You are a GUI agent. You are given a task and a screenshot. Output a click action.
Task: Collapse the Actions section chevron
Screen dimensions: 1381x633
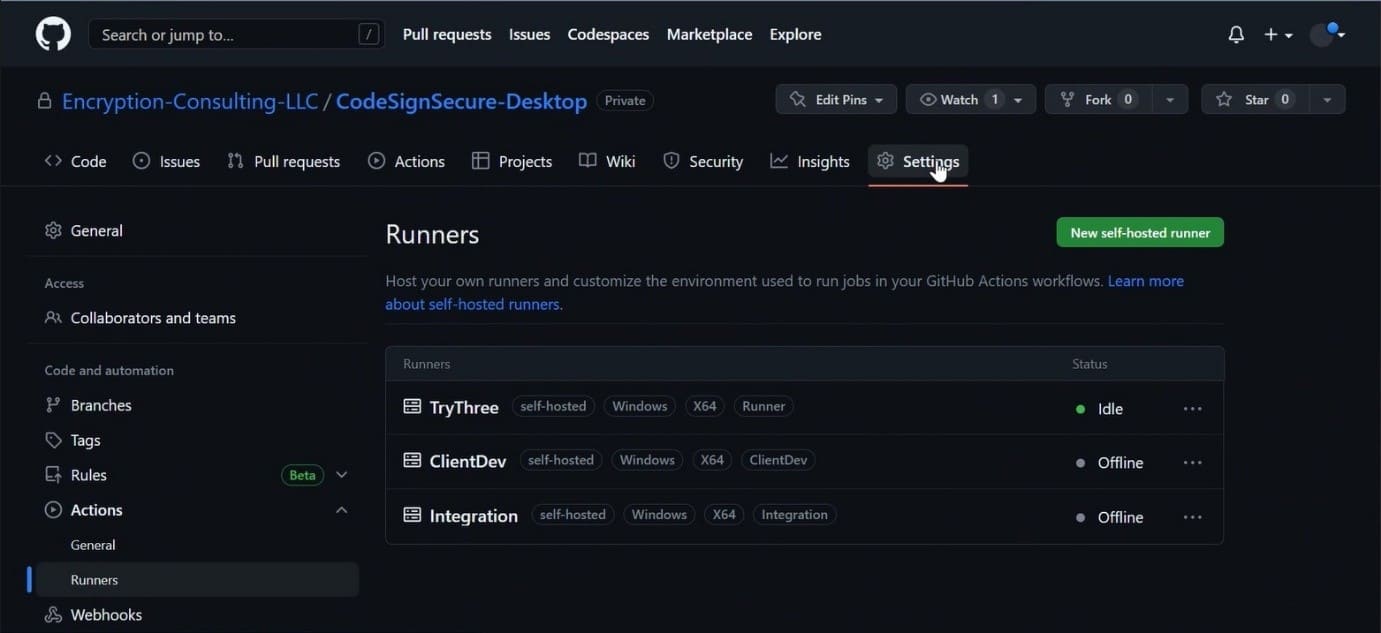pos(341,510)
